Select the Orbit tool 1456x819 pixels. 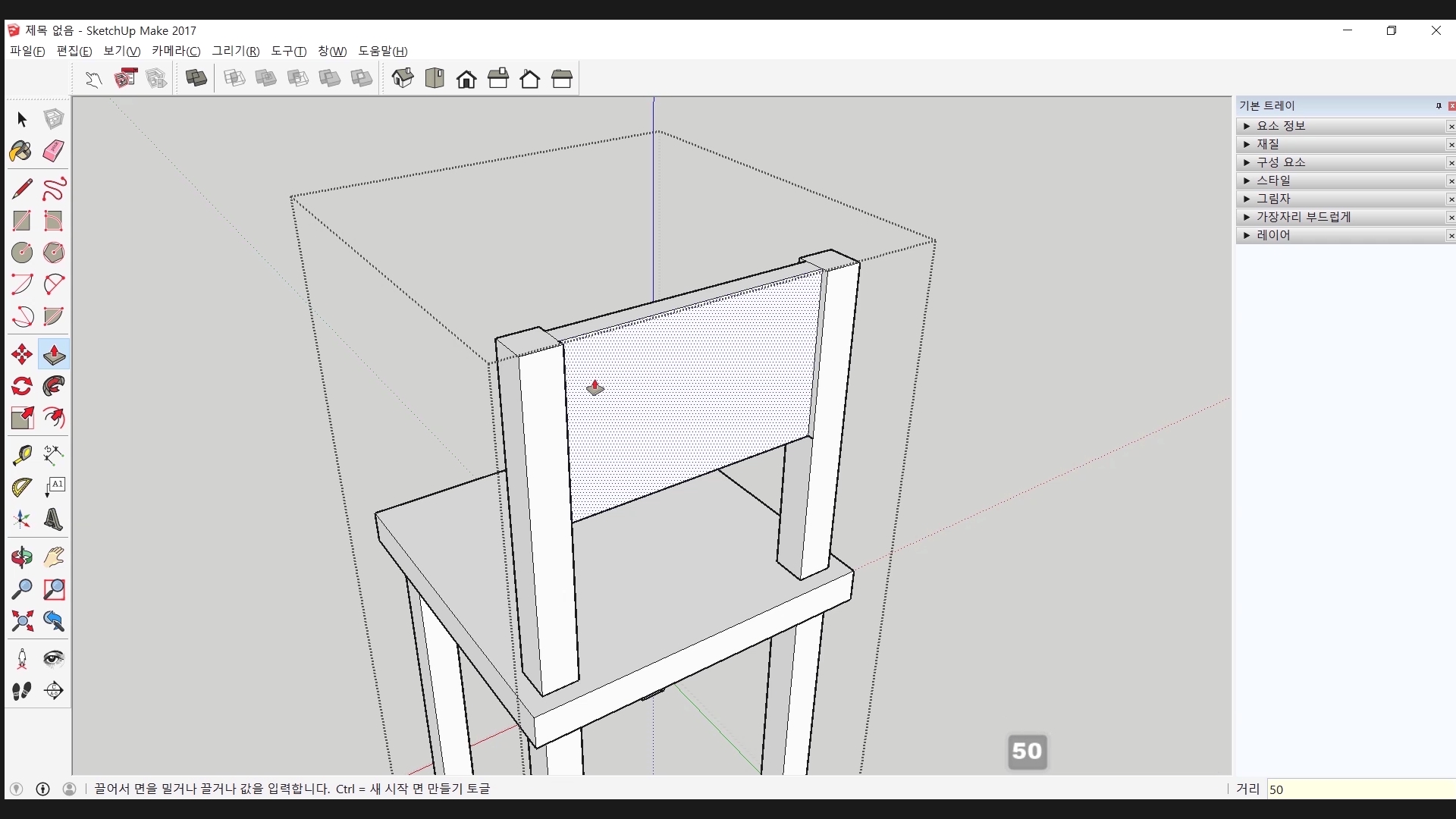point(22,557)
